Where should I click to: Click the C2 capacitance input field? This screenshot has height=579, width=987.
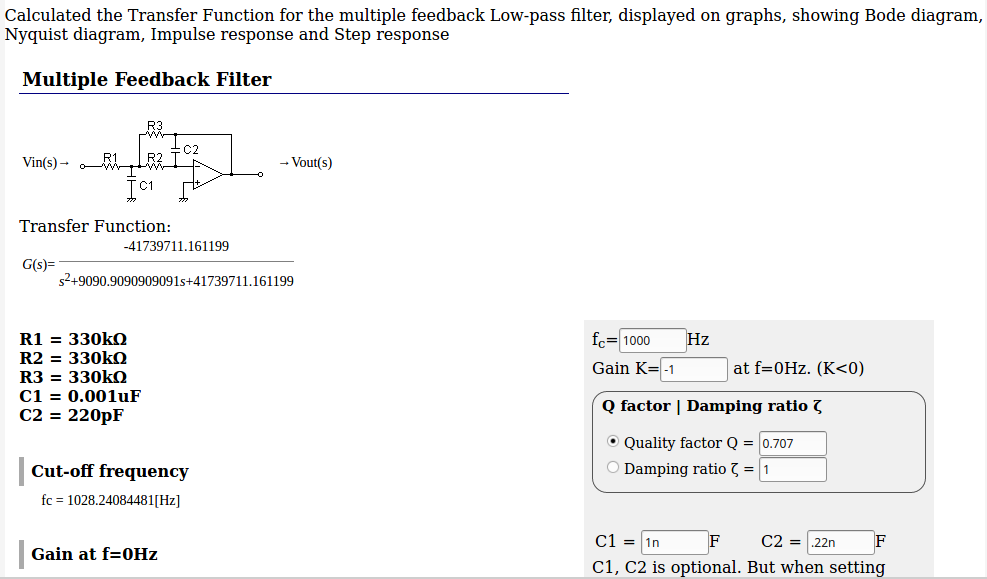click(841, 542)
